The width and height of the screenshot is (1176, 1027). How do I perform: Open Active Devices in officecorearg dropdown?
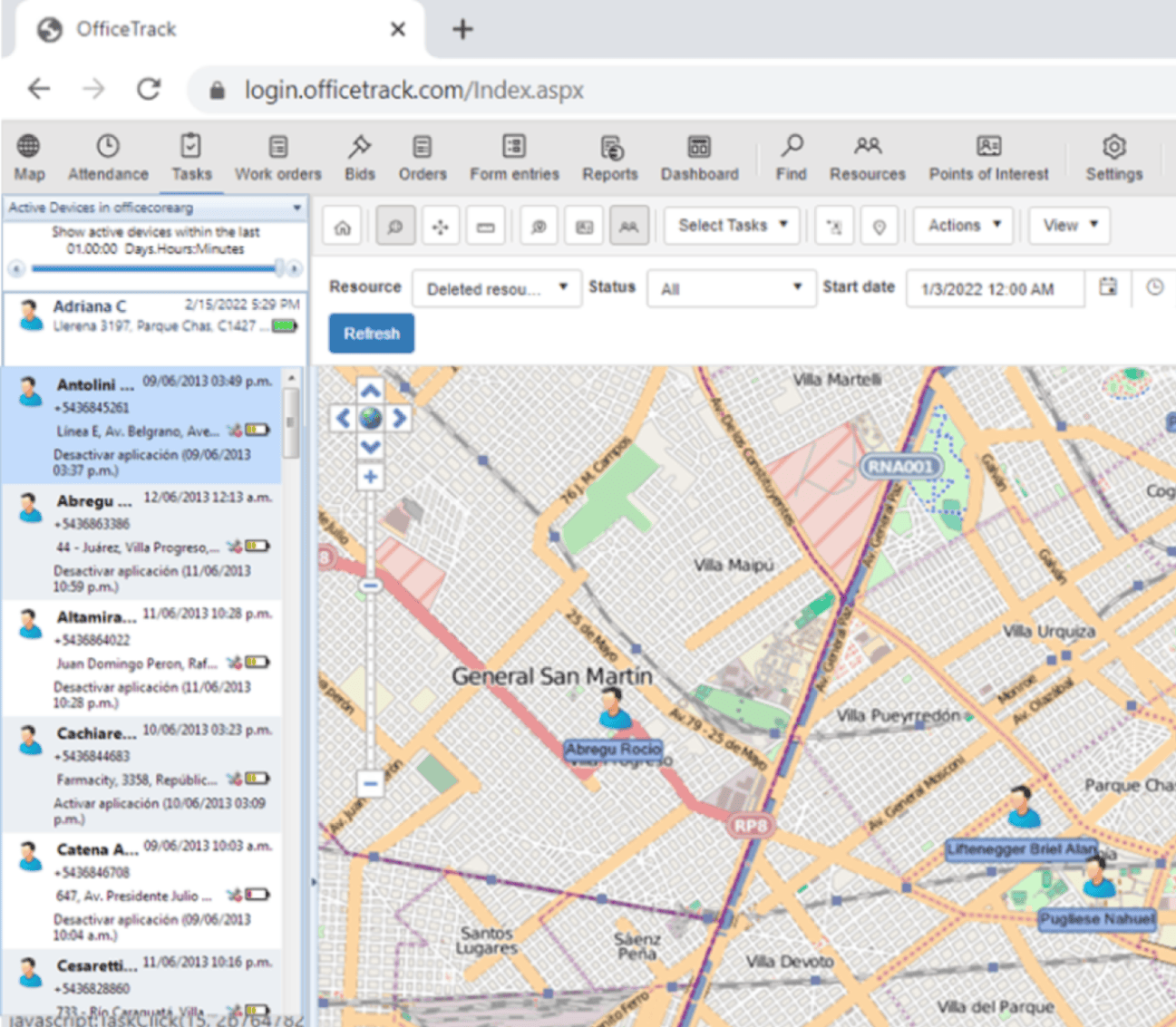(155, 208)
